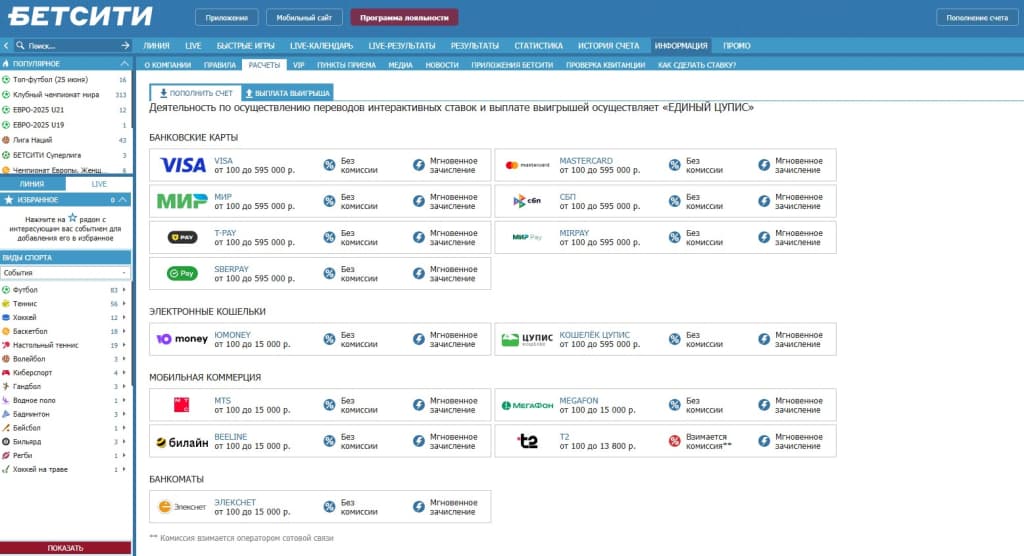The height and width of the screenshot is (556, 1024).
Task: Click the Приложения button
Action: pos(227,18)
